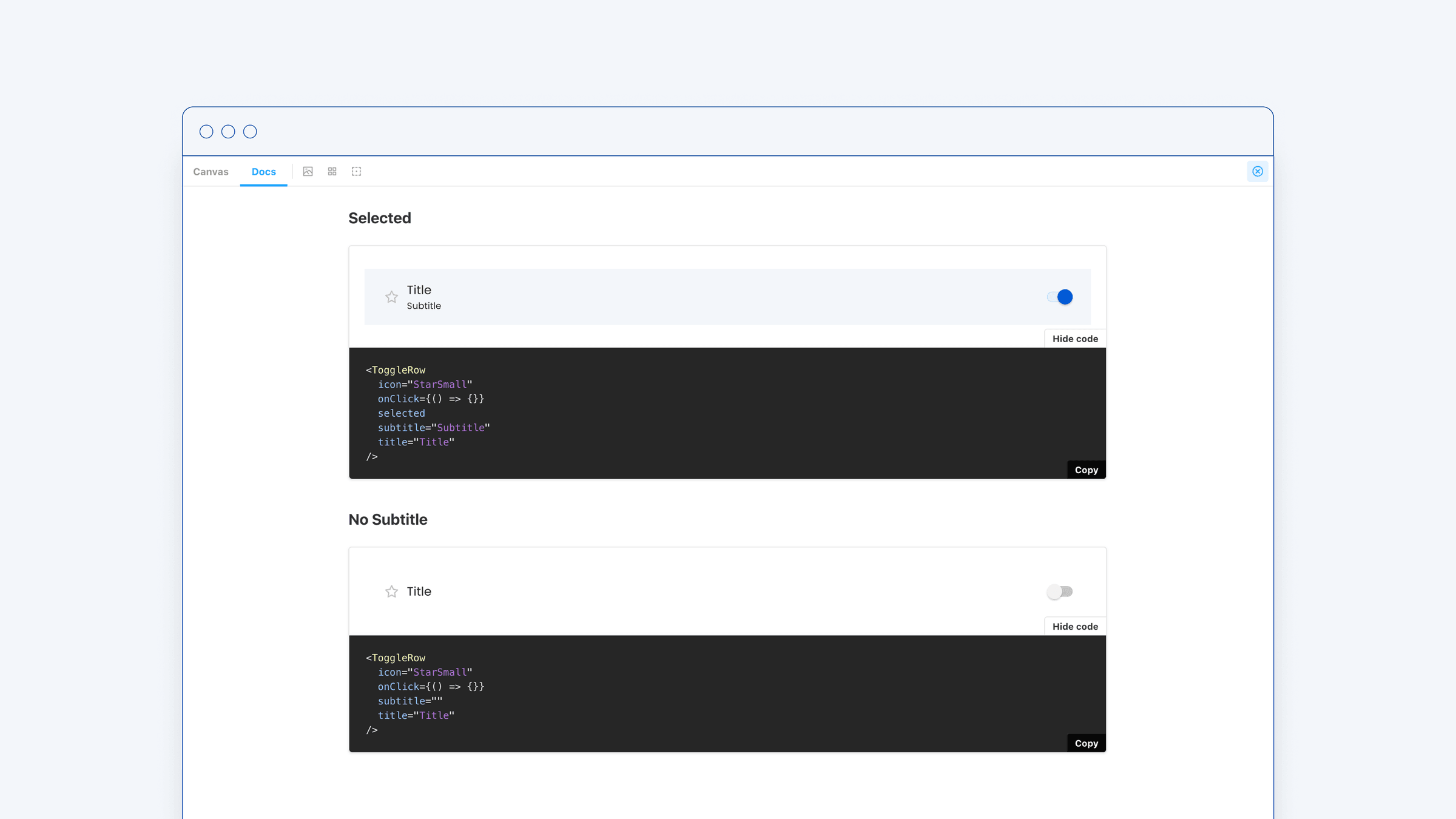Viewport: 1456px width, 819px height.
Task: Turn off the blue toggle in the Selected example
Action: click(1059, 297)
